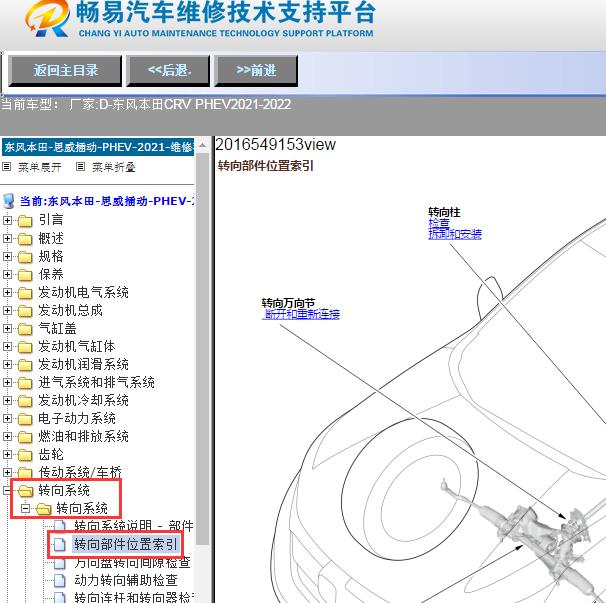The height and width of the screenshot is (603, 606).
Task: Open the 动力转向辅助检查 tree entry
Action: click(x=126, y=580)
